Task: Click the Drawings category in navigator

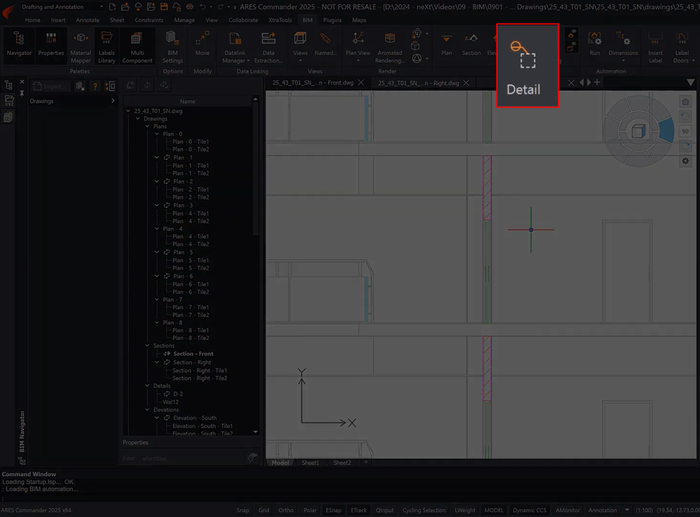Action: [72, 101]
